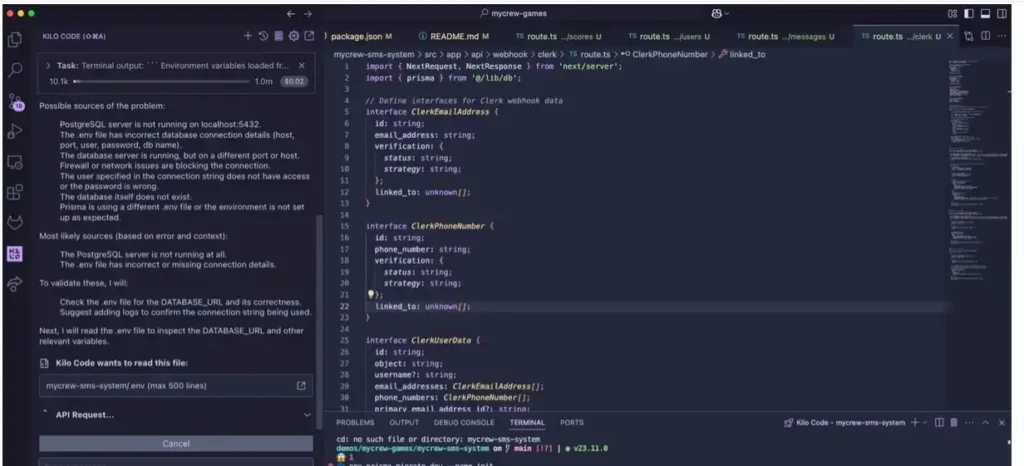This screenshot has height=466, width=1024.
Task: Start a new Kilo Code task (plus icon)
Action: (x=248, y=36)
